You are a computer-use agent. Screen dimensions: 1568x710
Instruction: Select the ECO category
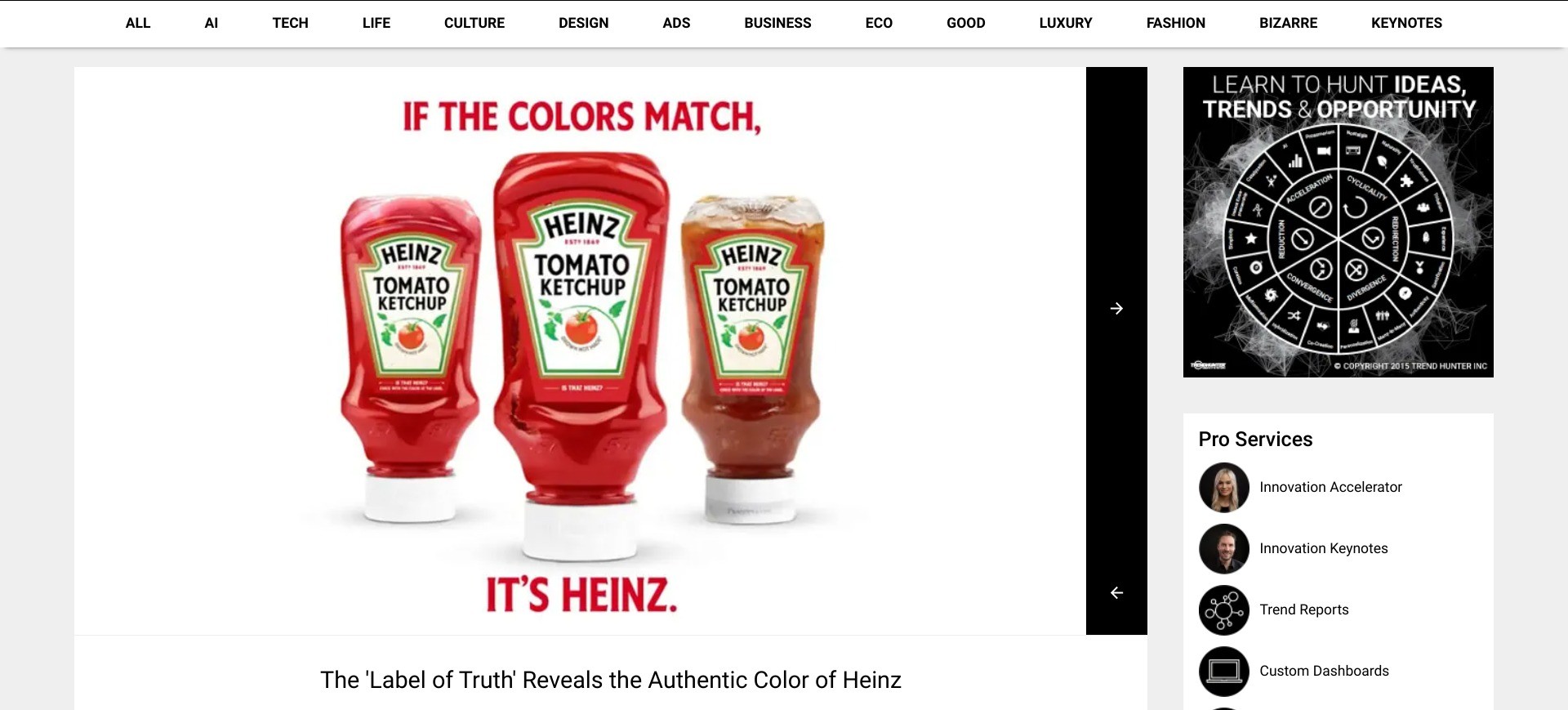(879, 23)
